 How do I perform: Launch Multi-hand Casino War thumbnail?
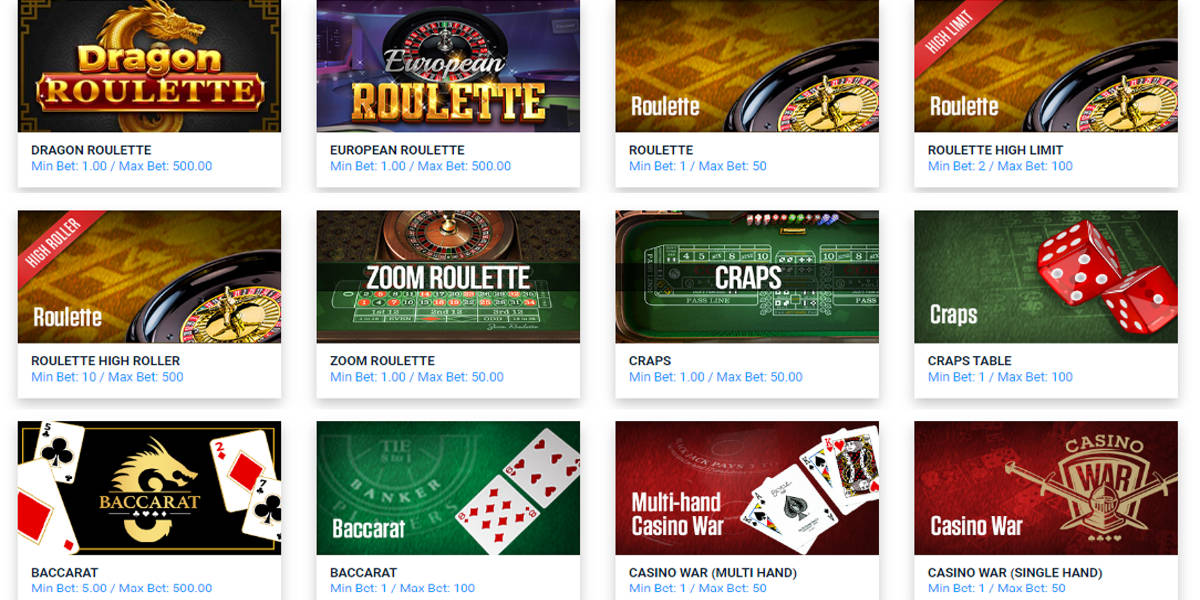point(747,488)
